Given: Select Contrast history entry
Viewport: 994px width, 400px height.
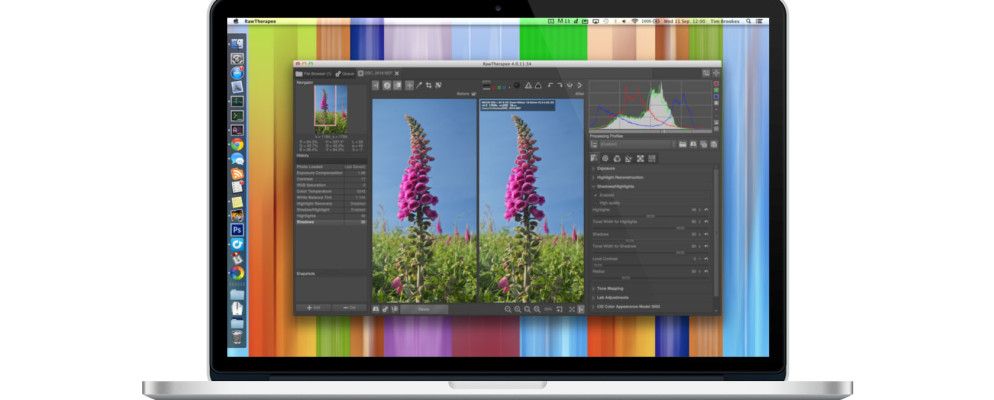Looking at the screenshot, I should tap(331, 179).
